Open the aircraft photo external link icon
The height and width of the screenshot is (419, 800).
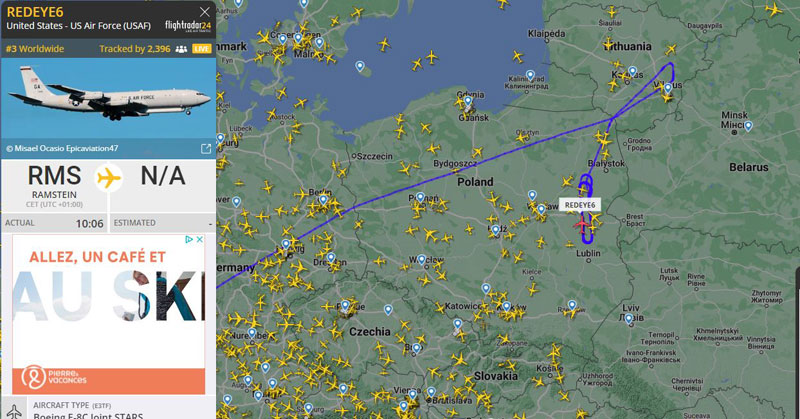click(206, 149)
